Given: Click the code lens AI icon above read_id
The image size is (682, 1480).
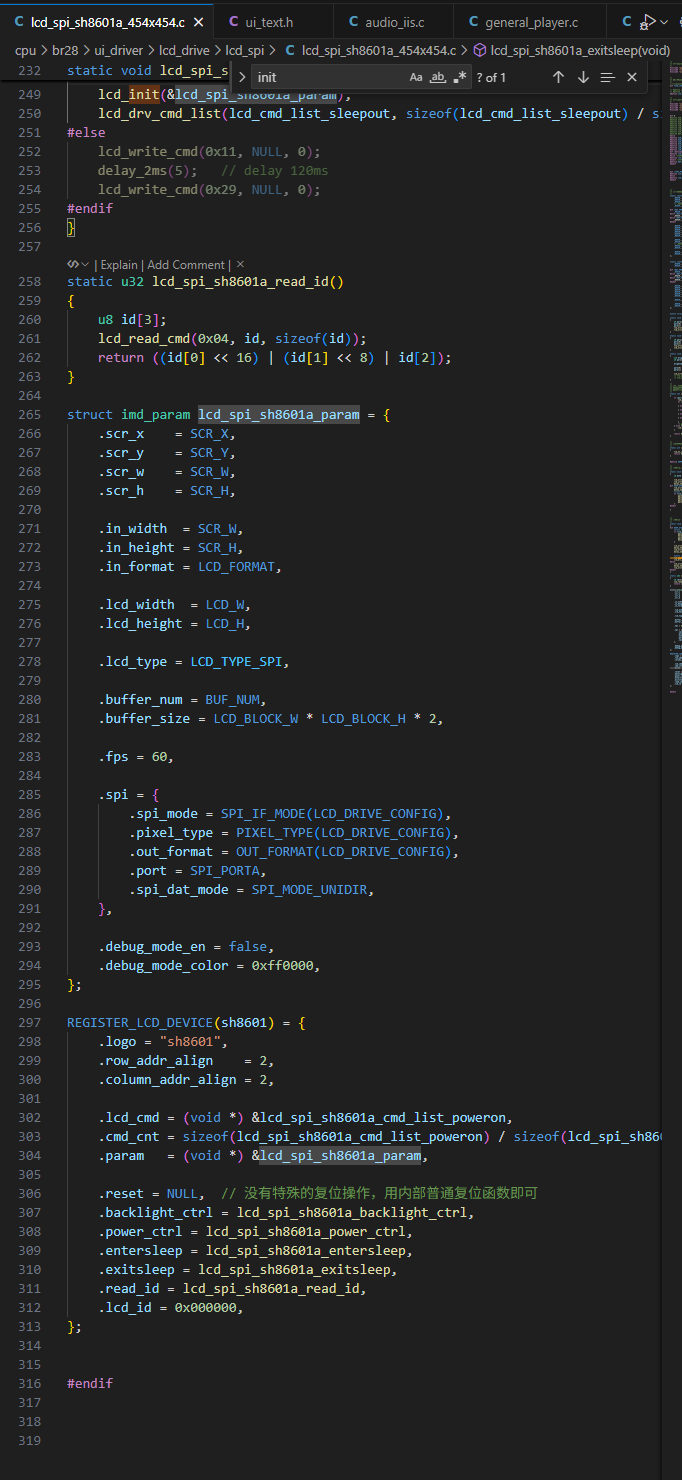Looking at the screenshot, I should [73, 265].
